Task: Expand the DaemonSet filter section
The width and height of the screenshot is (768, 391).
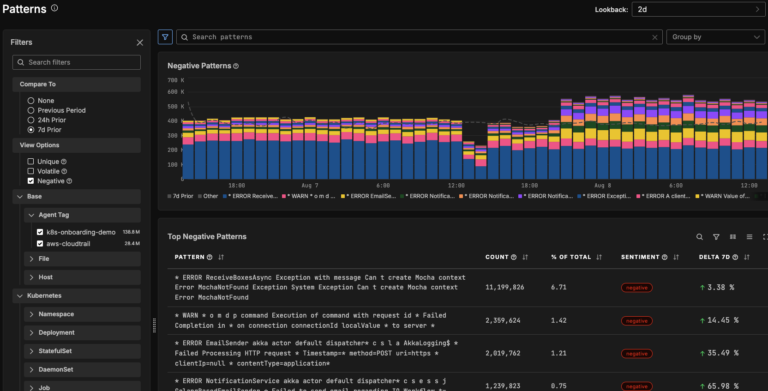Action: pos(82,369)
